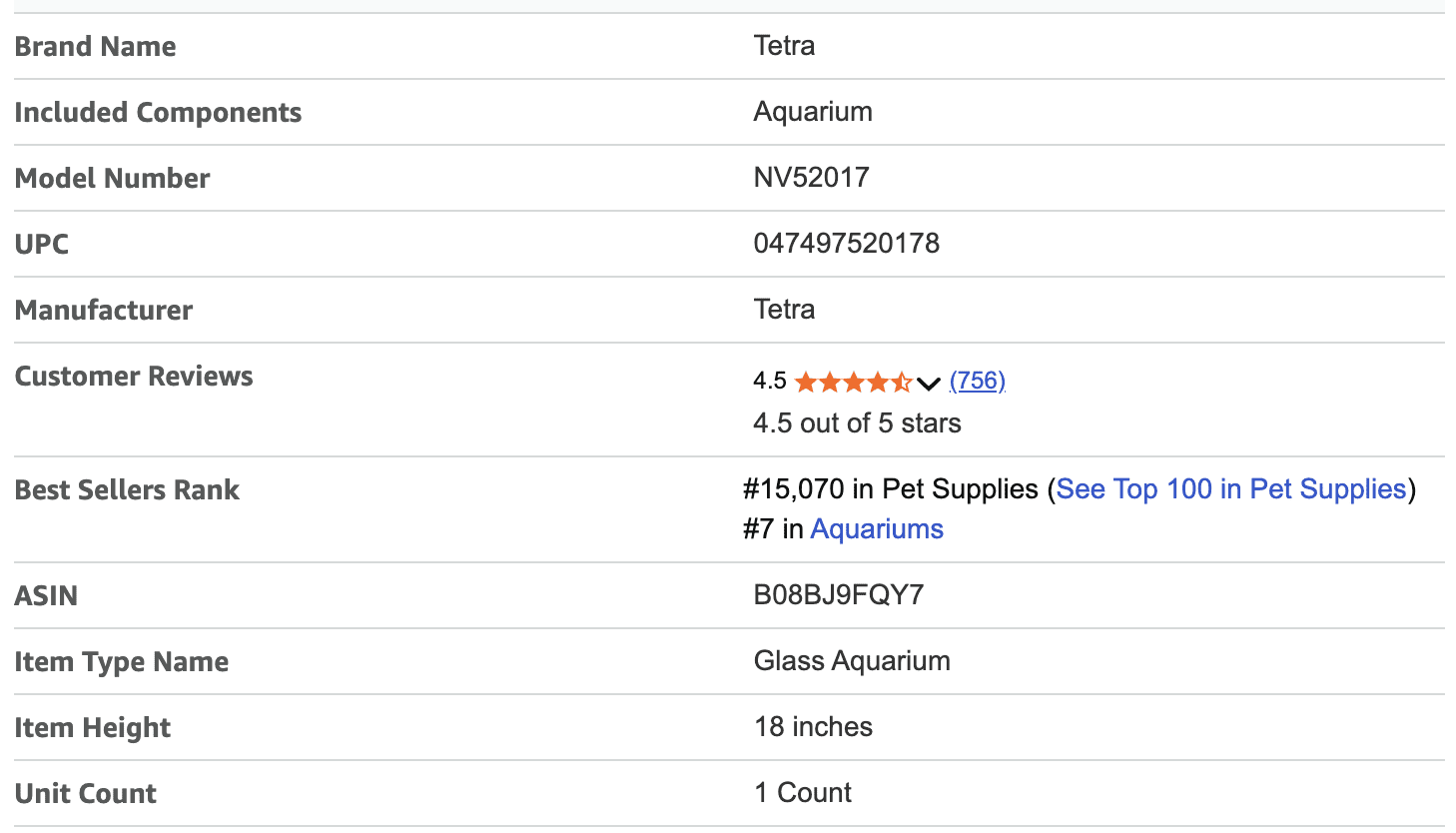This screenshot has width=1456, height=833.
Task: Click the Item Type Name label
Action: coord(121,662)
